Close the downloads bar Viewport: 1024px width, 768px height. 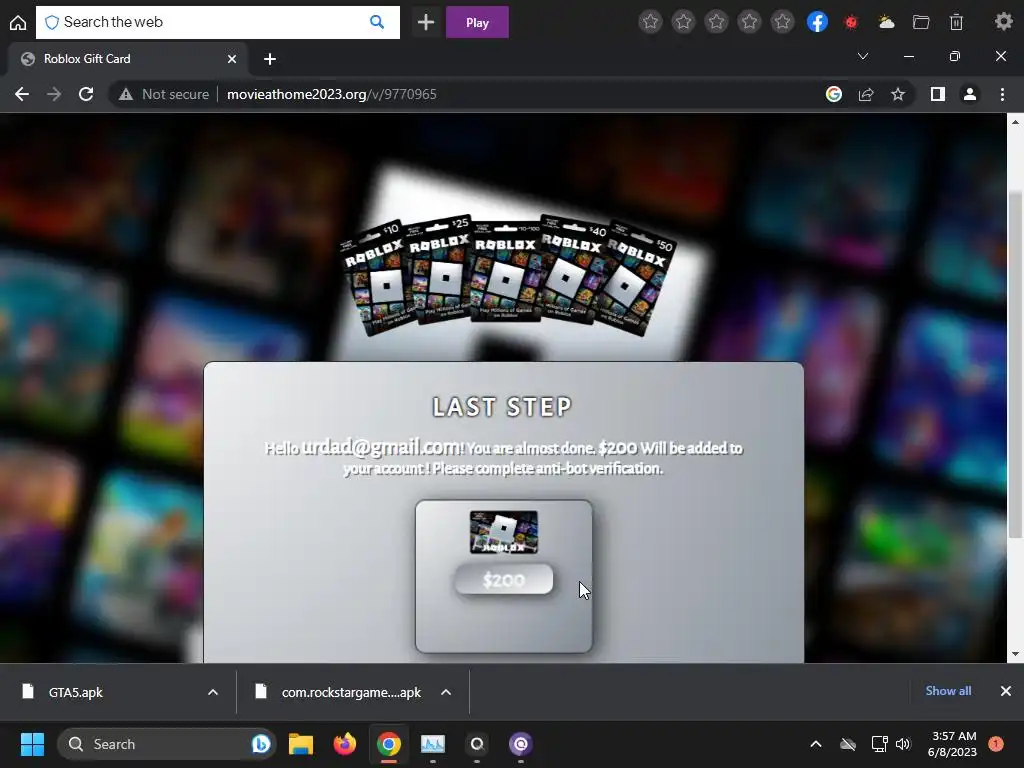(1006, 691)
